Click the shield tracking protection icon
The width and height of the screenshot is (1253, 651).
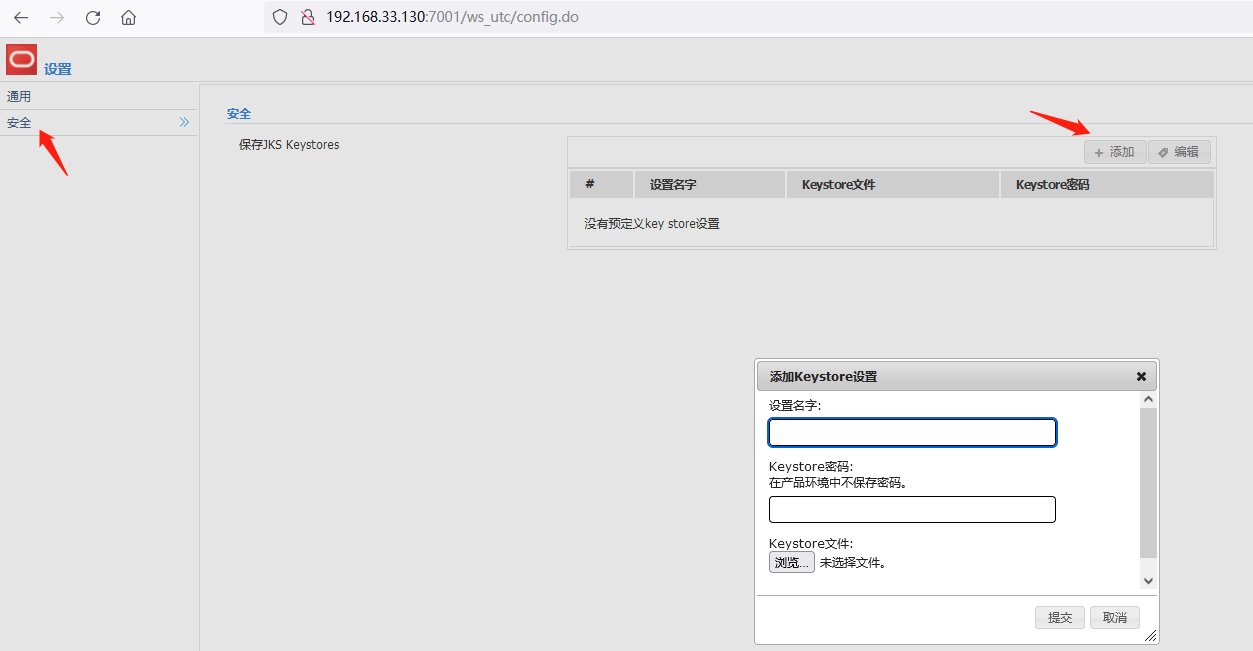coord(280,17)
